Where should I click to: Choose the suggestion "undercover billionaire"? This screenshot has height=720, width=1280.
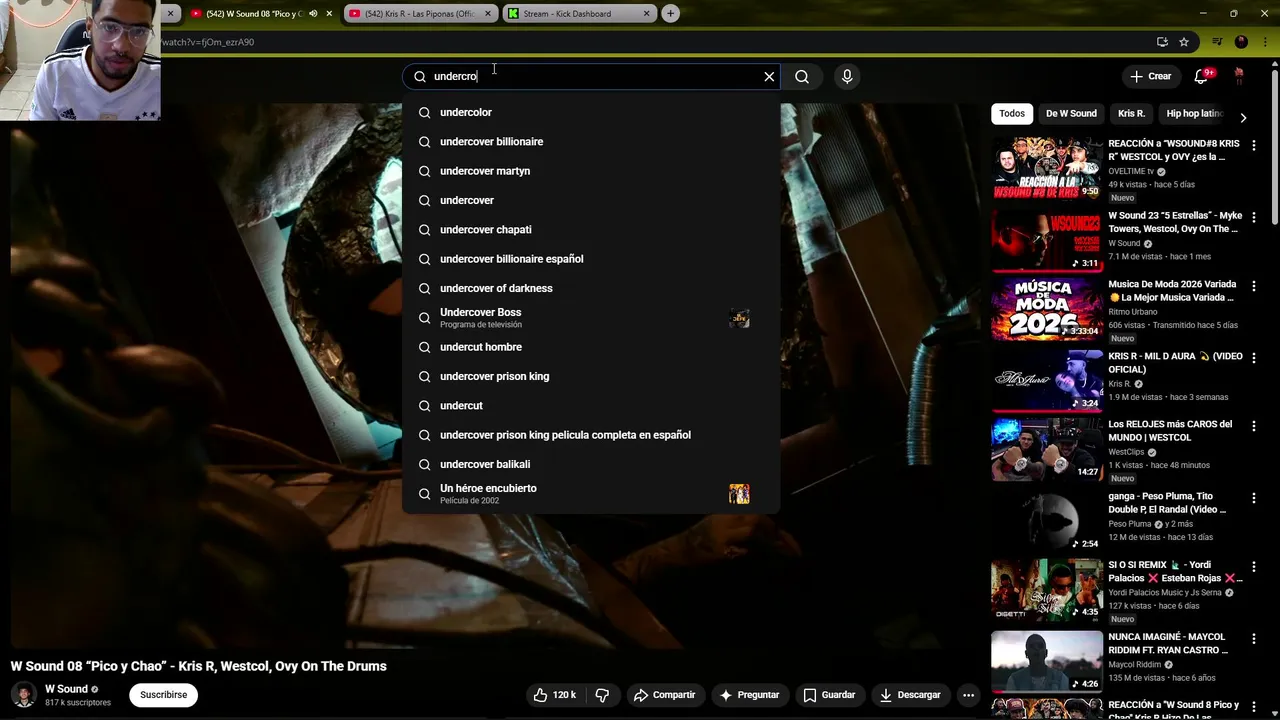591,141
